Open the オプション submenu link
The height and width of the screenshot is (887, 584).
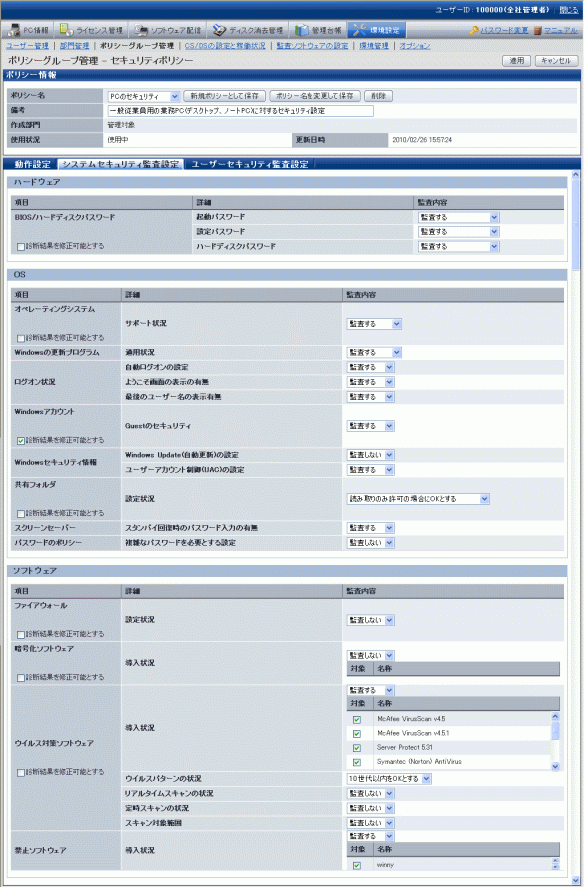pos(415,46)
